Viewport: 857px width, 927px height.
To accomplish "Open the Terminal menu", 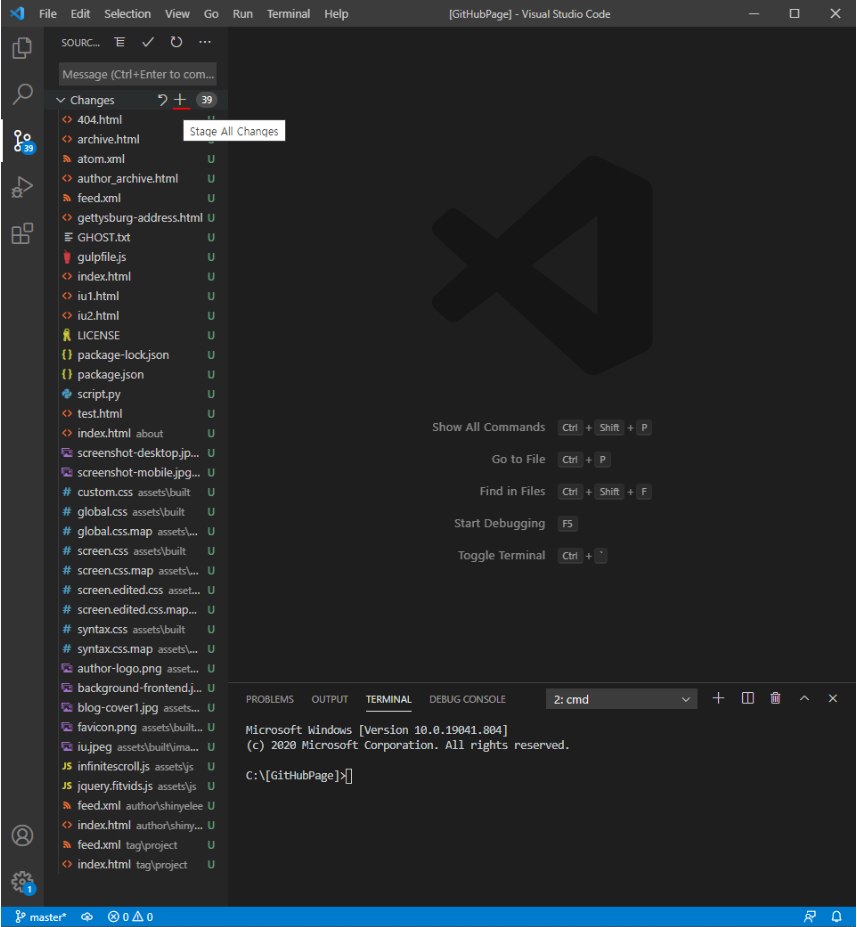I will [x=288, y=14].
